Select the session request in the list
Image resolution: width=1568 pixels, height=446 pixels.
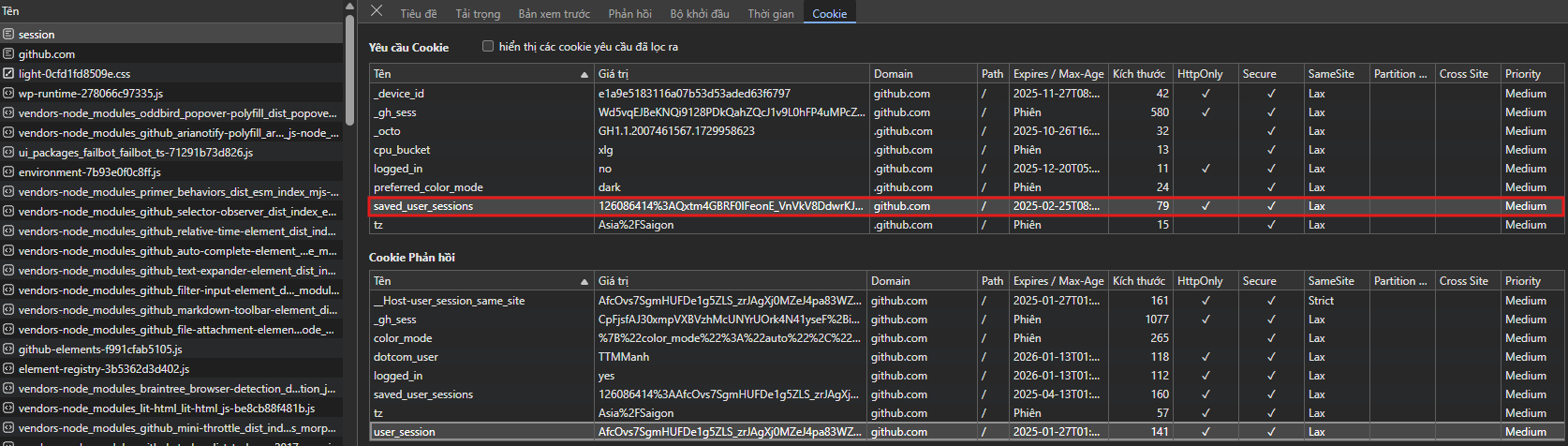click(37, 35)
